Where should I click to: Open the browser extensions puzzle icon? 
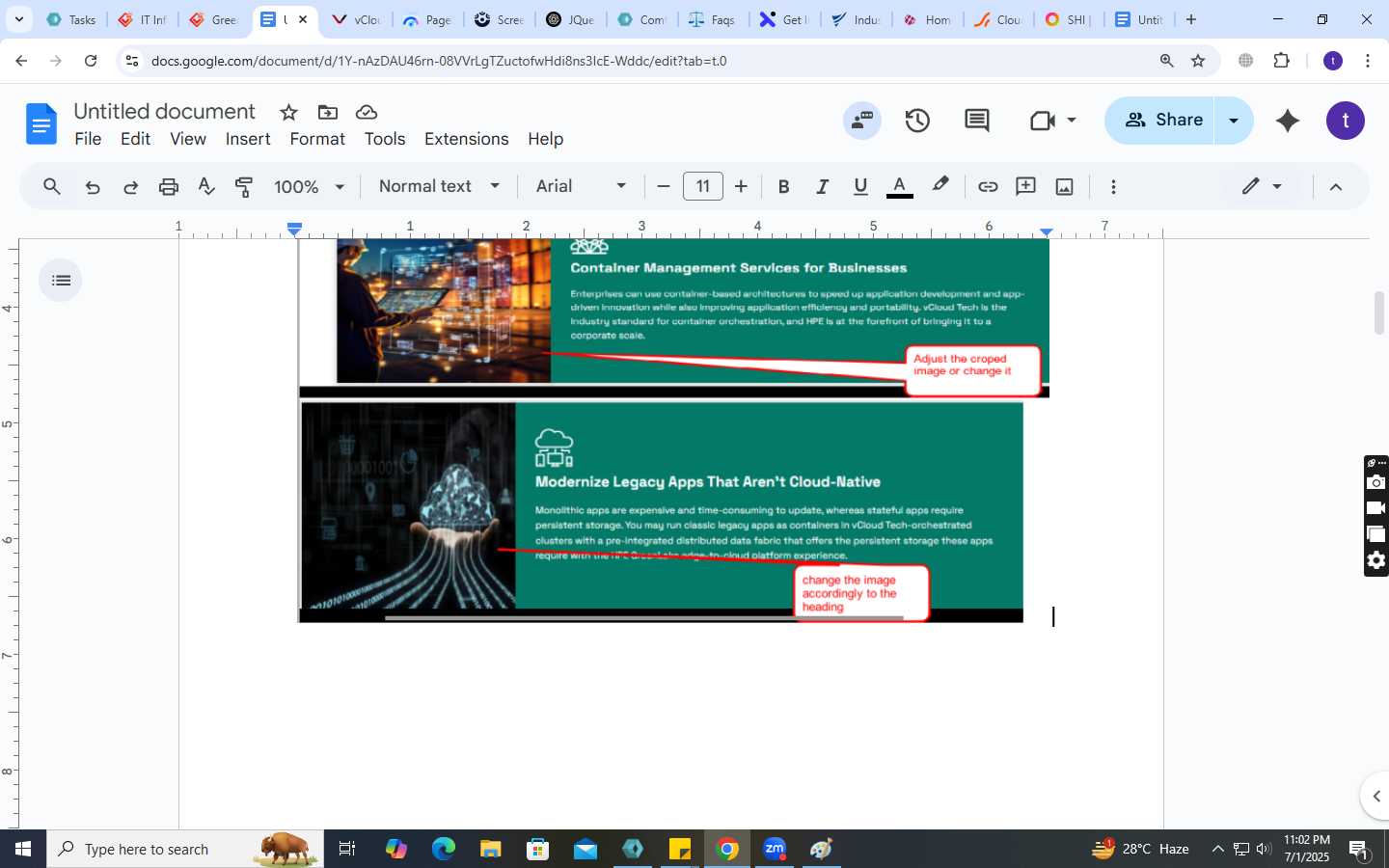(1281, 61)
